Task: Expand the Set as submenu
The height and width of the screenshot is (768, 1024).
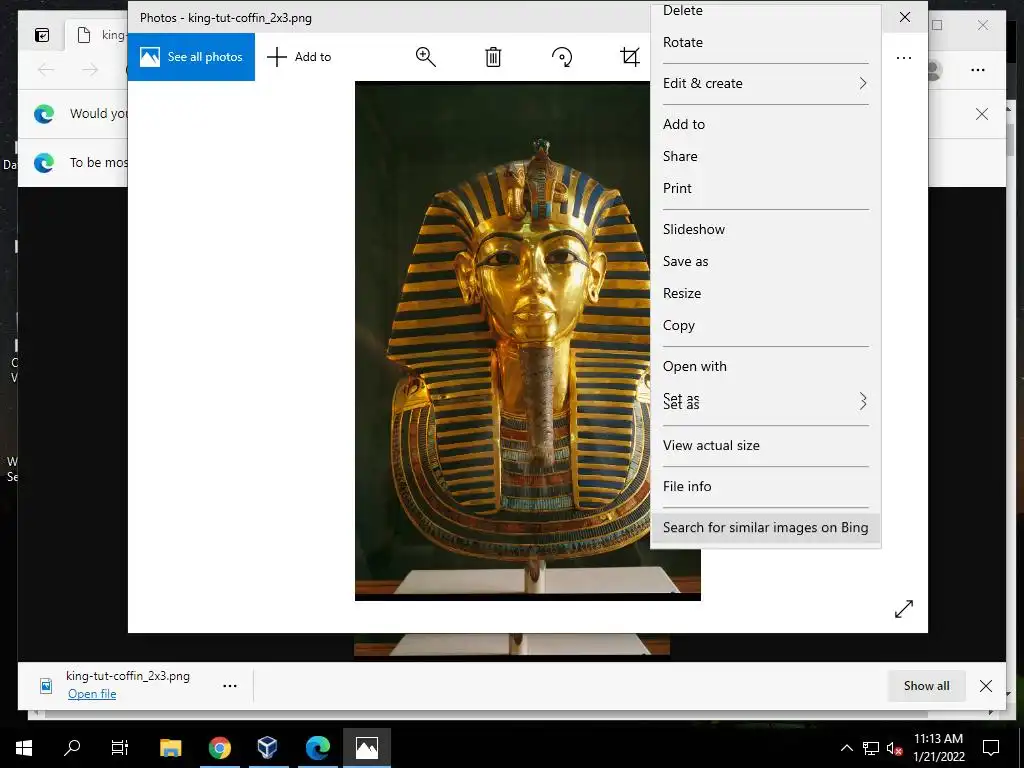Action: 766,401
